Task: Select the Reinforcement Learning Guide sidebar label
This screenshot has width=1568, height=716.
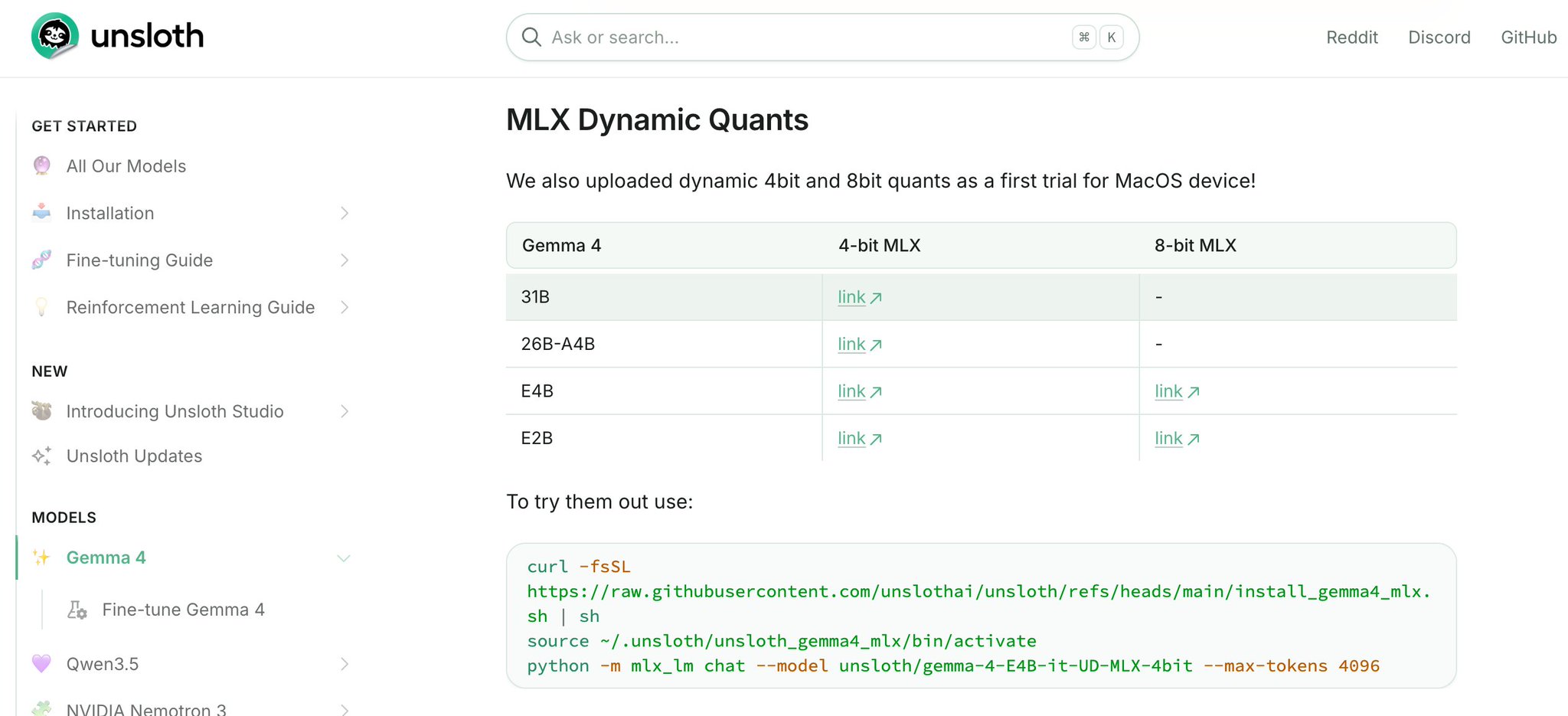Action: (x=191, y=307)
